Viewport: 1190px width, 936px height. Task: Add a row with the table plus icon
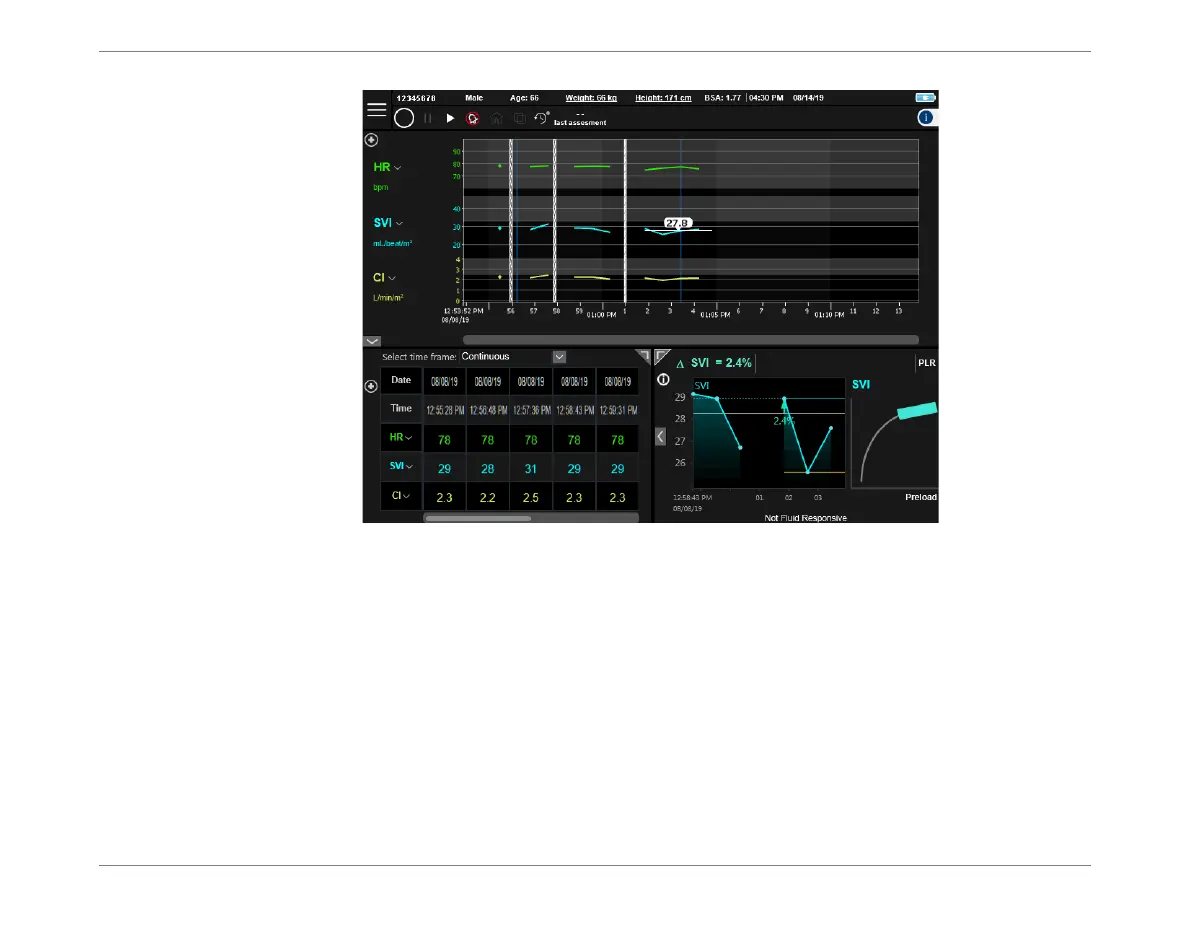click(371, 386)
